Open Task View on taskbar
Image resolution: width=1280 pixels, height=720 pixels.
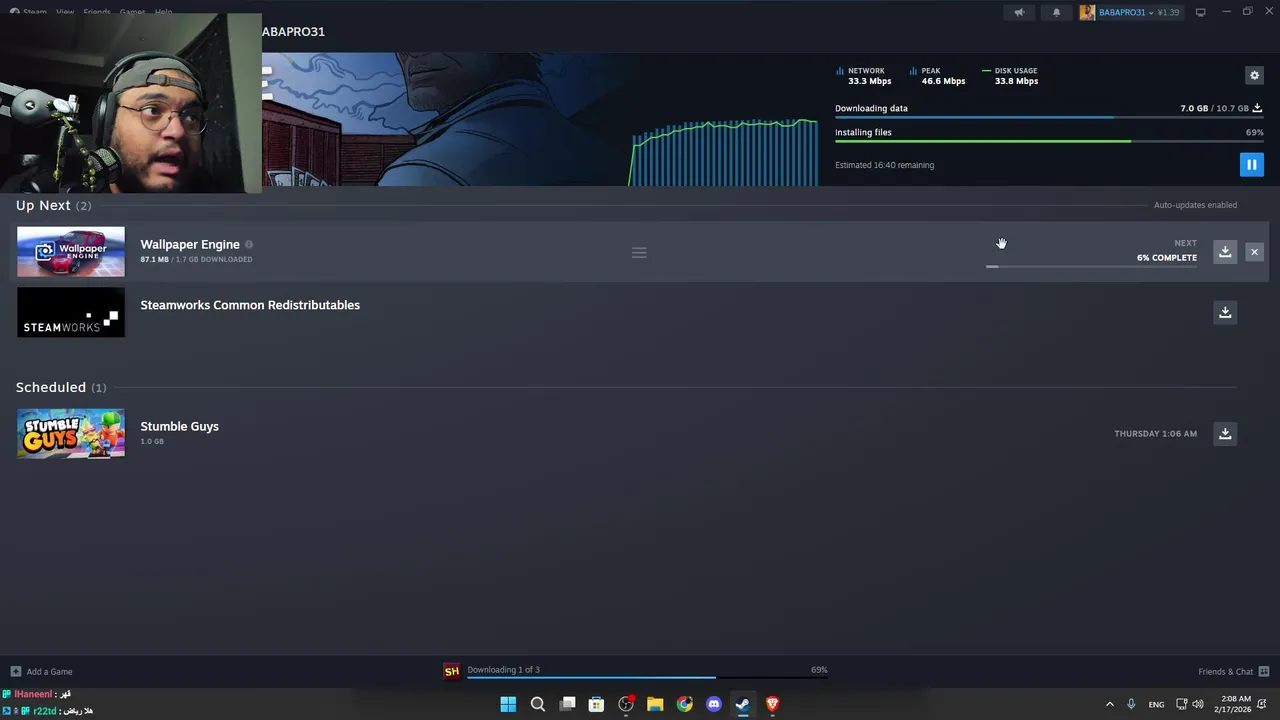pos(567,704)
